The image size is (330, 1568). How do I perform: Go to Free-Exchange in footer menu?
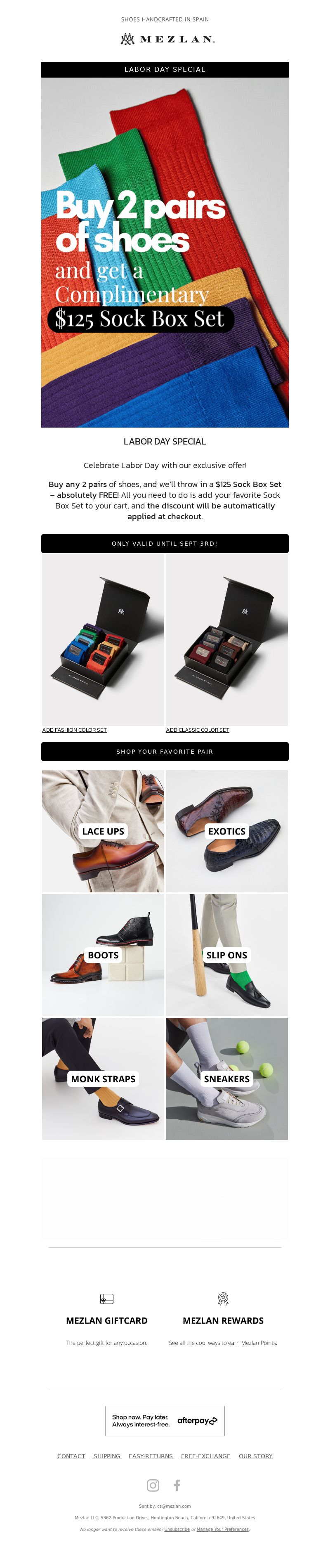point(206,1456)
